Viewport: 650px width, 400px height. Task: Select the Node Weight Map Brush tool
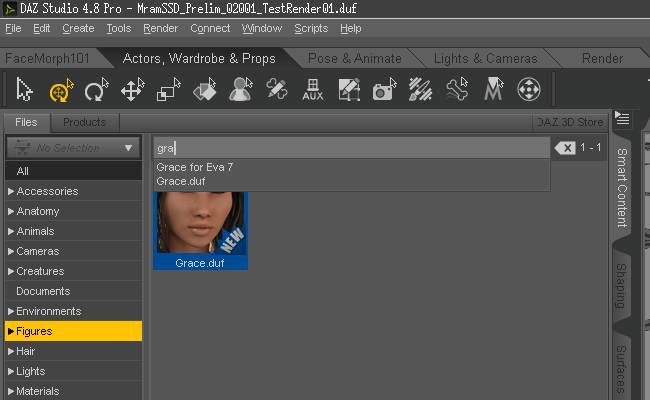tap(420, 89)
